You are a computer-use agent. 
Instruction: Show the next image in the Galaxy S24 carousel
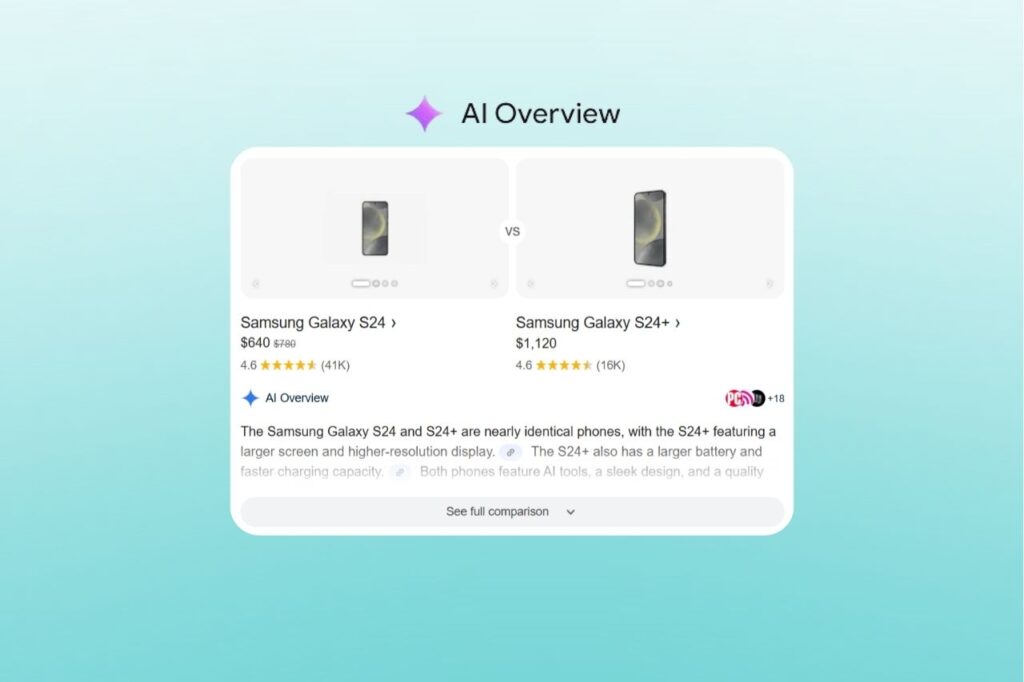pyautogui.click(x=494, y=284)
